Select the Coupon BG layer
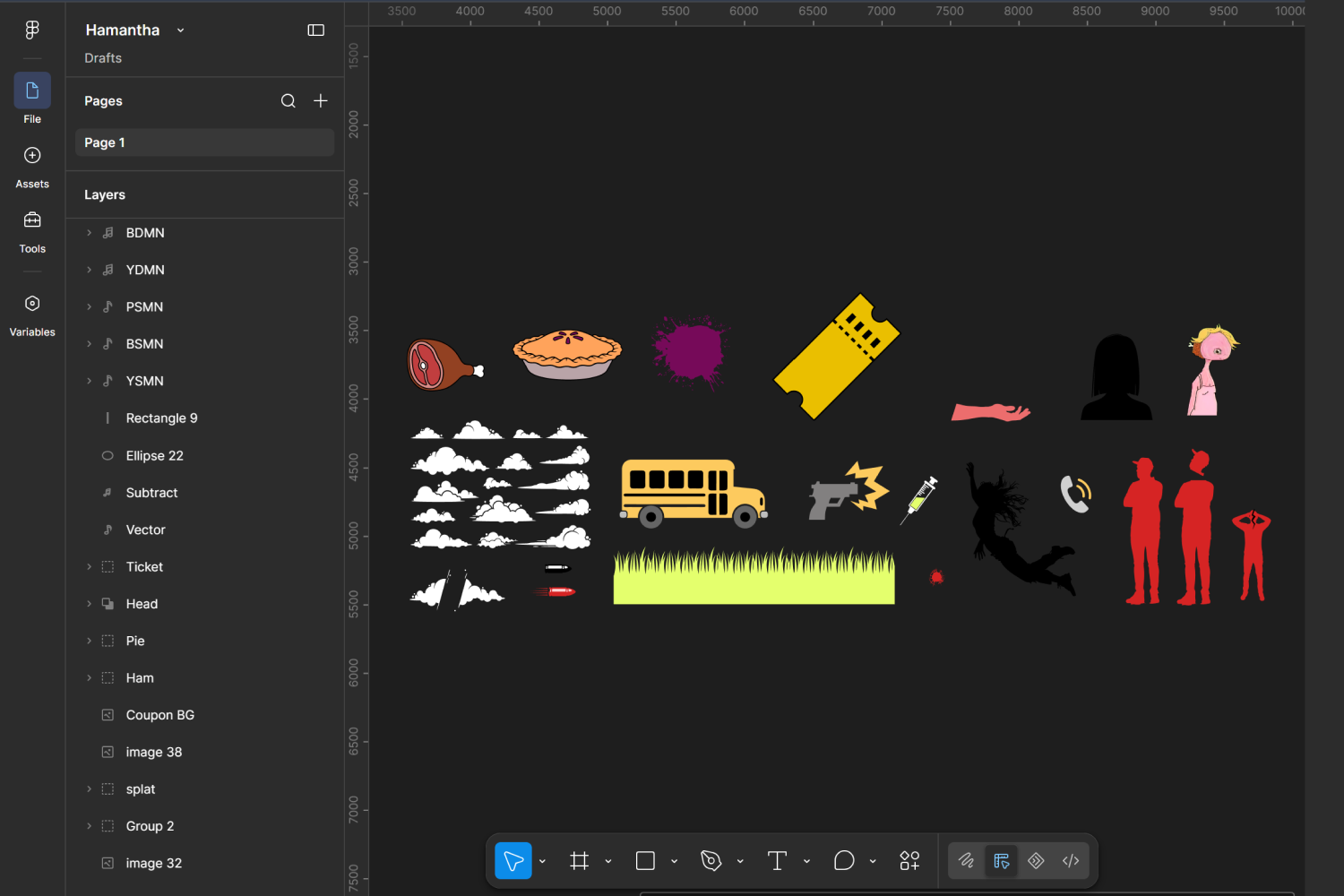Image resolution: width=1344 pixels, height=896 pixels. point(204,715)
